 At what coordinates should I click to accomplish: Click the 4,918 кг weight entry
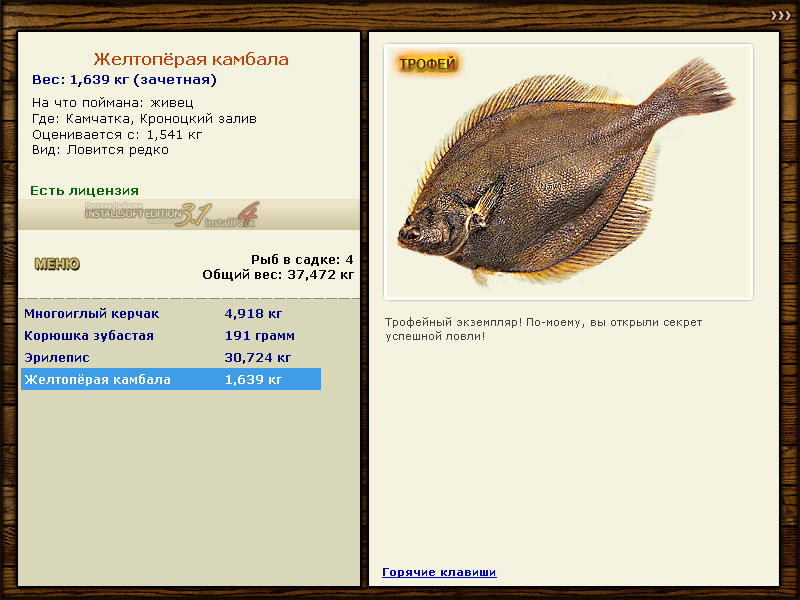click(254, 314)
